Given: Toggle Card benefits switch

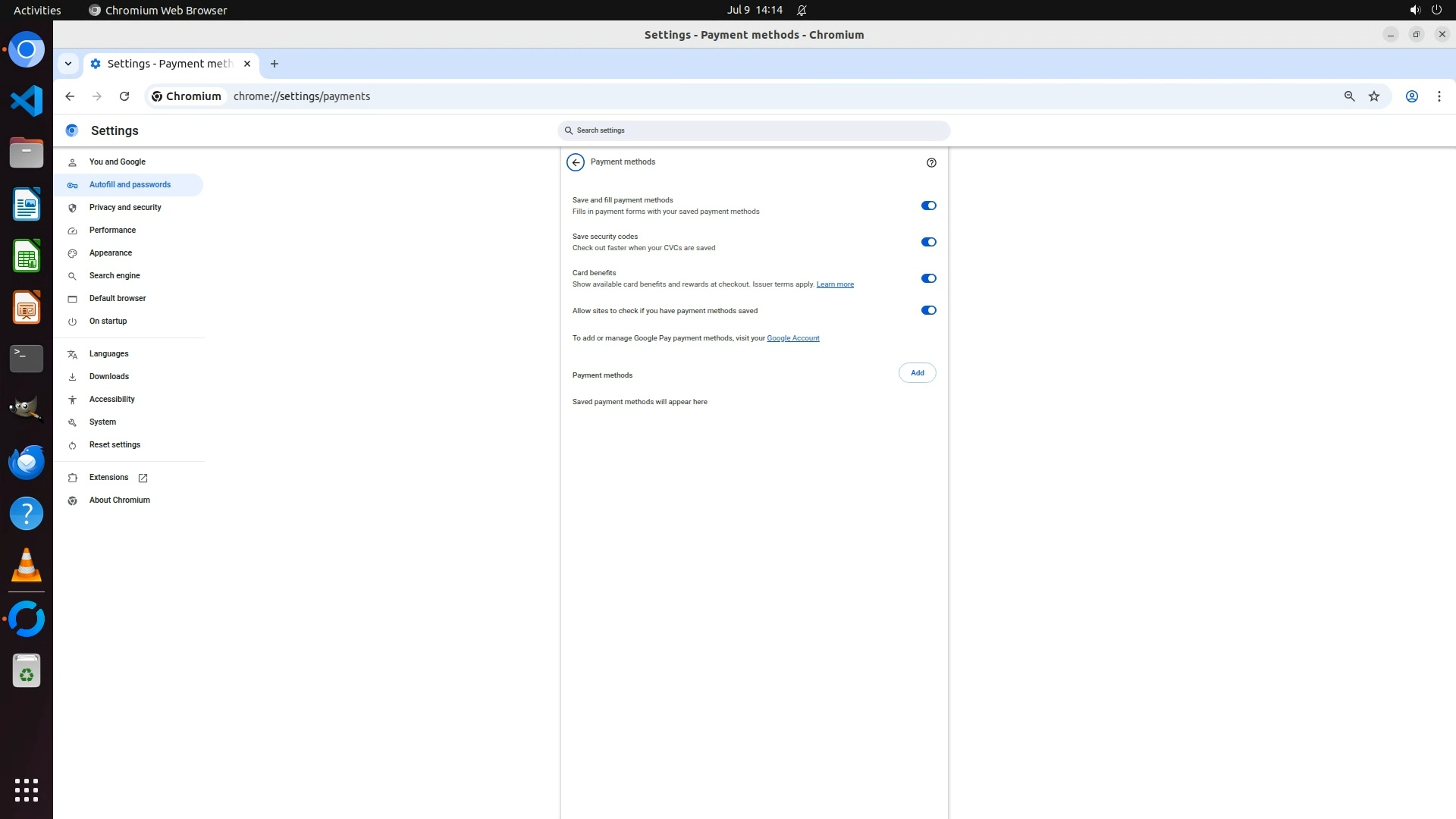Looking at the screenshot, I should [x=928, y=278].
